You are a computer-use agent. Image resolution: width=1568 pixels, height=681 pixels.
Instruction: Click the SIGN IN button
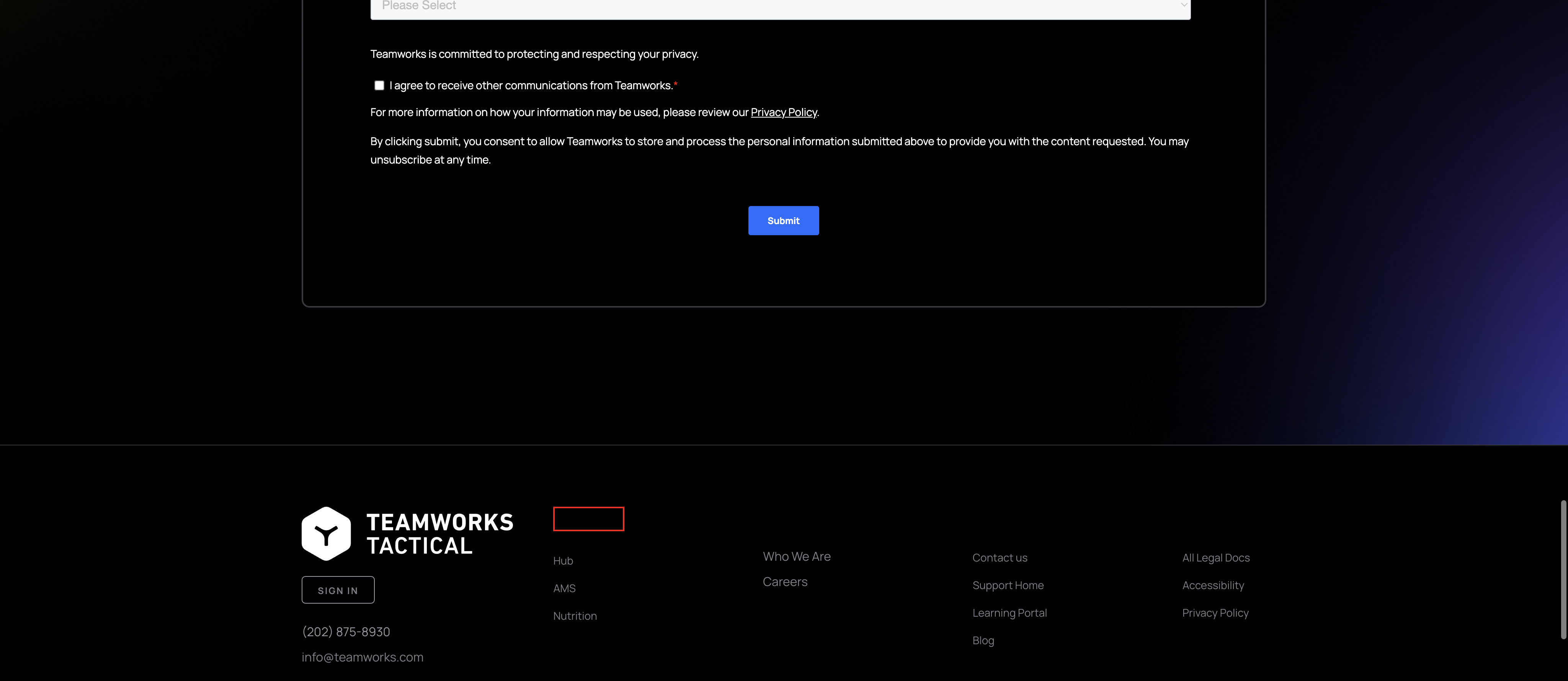[338, 589]
